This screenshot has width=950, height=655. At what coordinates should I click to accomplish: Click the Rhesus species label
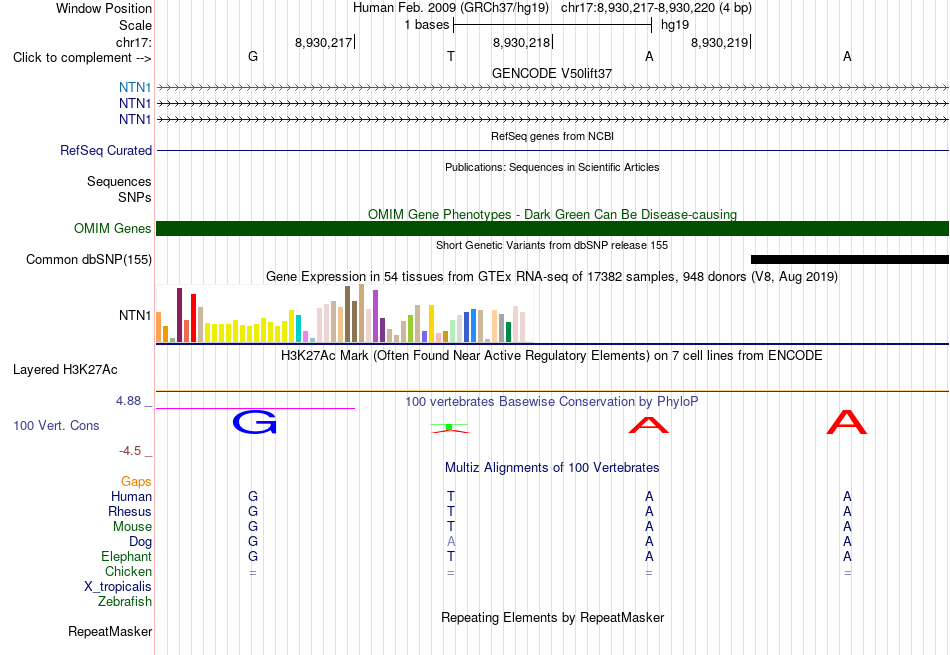[130, 511]
